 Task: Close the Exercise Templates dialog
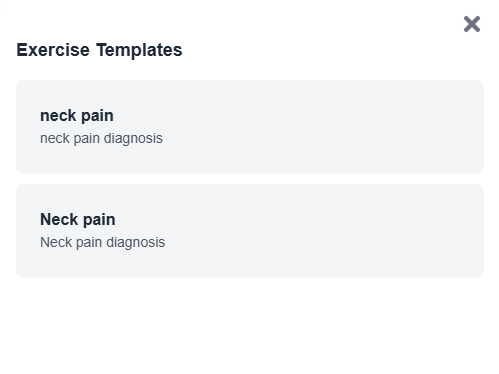(x=472, y=24)
